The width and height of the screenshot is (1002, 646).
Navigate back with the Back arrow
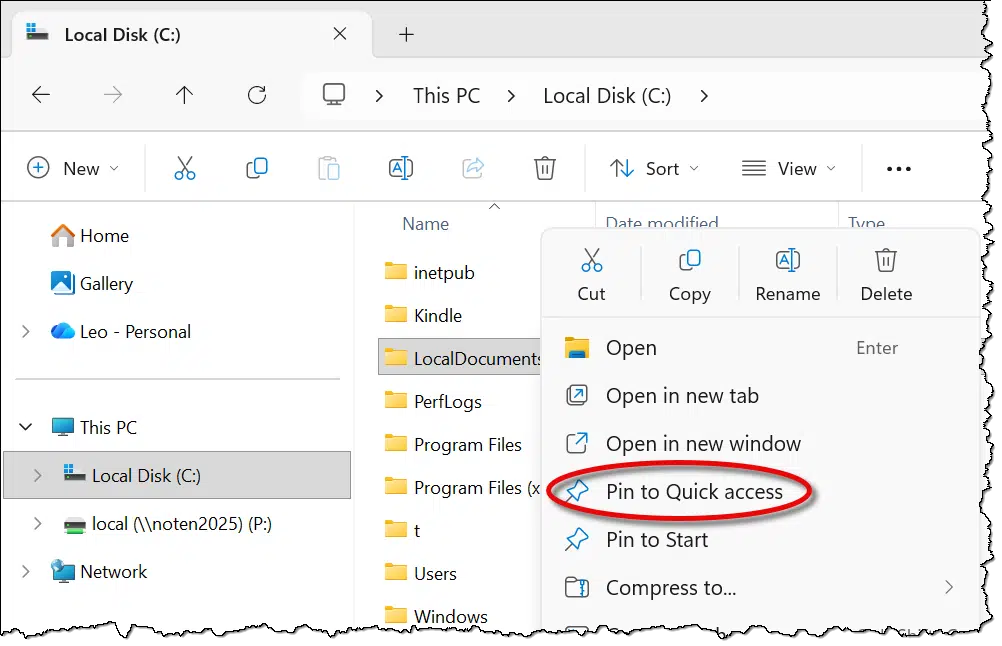[40, 95]
